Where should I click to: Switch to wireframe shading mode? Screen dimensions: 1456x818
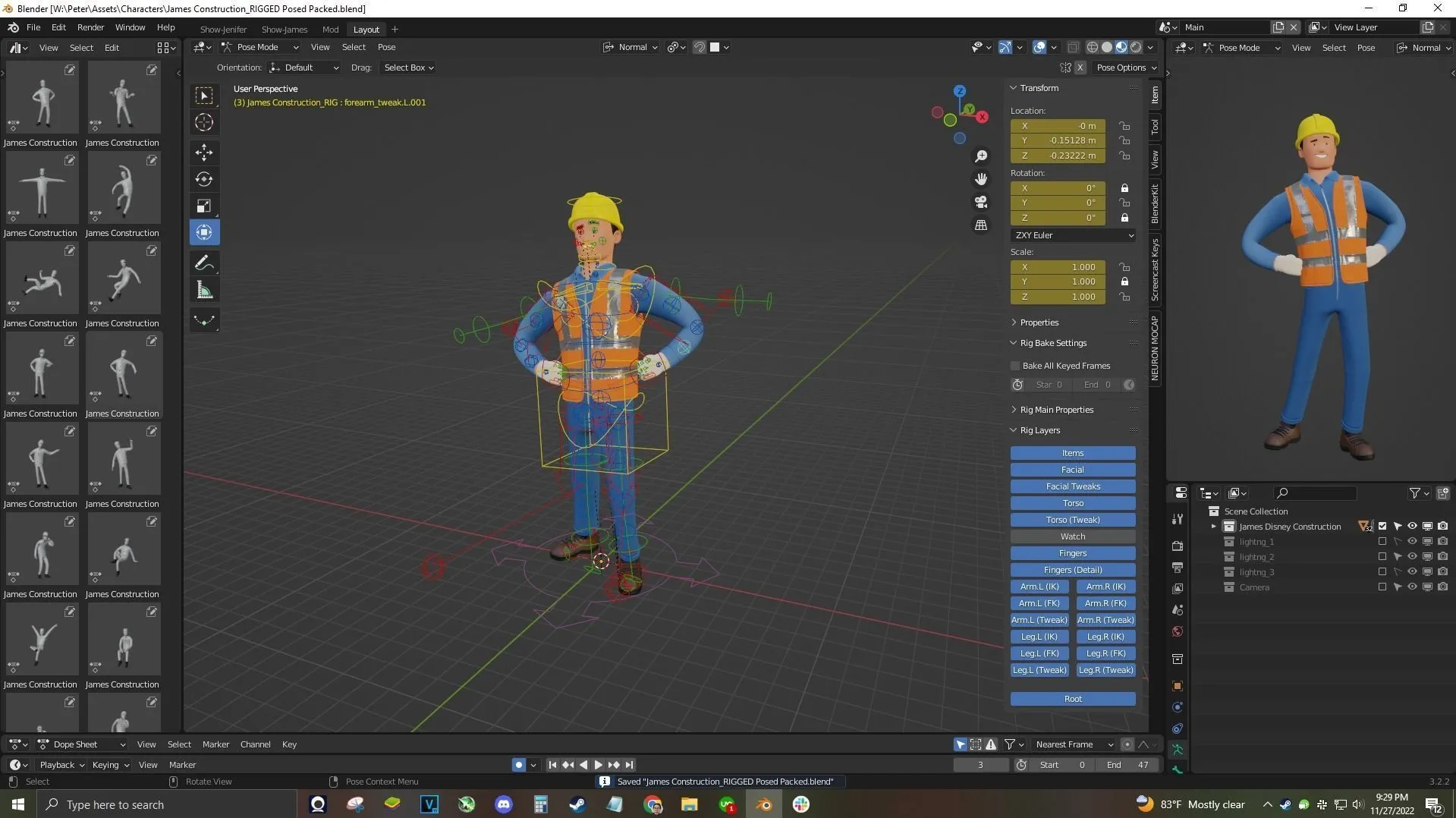(x=1093, y=46)
